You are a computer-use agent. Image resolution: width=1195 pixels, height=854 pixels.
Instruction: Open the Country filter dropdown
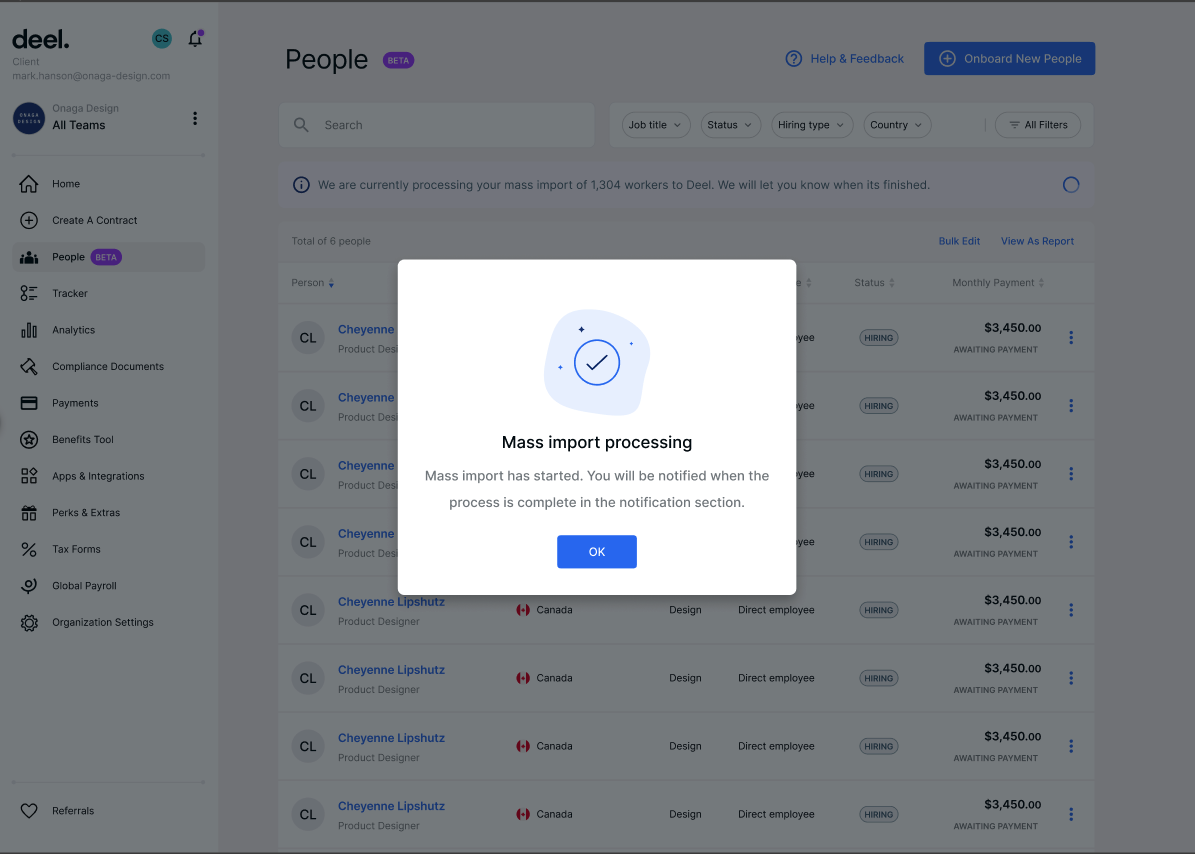pyautogui.click(x=895, y=125)
